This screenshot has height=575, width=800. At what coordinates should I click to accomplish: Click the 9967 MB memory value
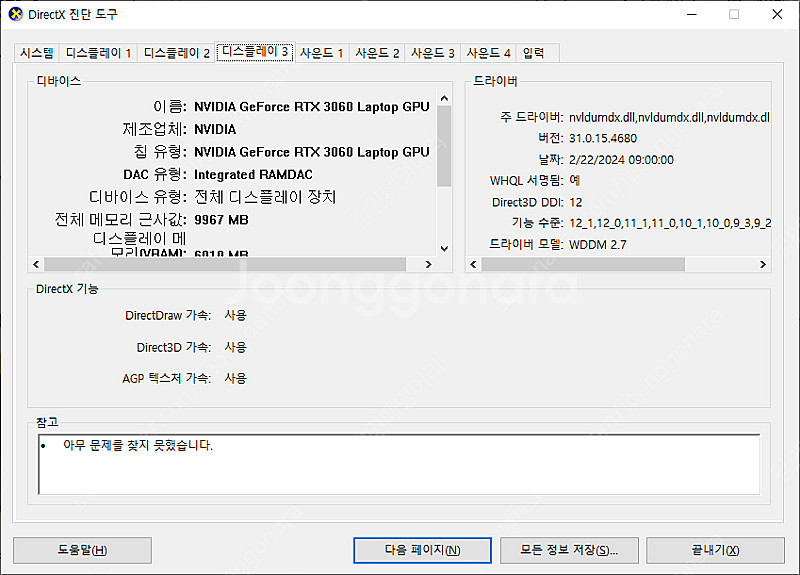pos(221,220)
